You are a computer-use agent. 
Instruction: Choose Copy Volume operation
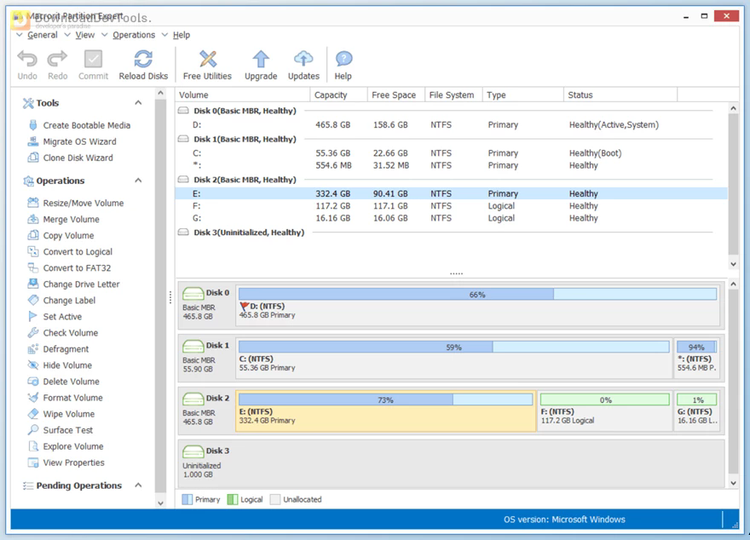68,236
